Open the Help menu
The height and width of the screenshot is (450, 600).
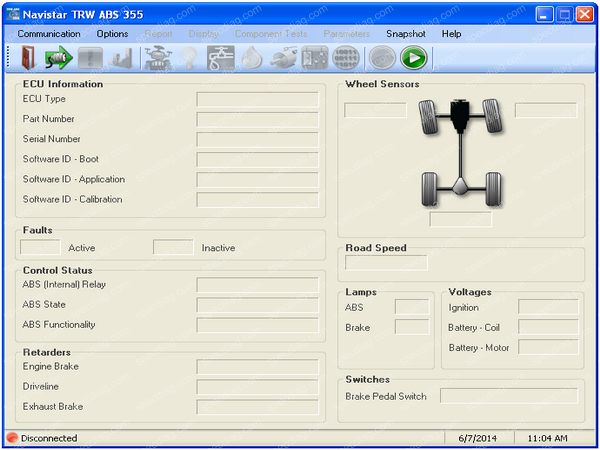tap(451, 34)
